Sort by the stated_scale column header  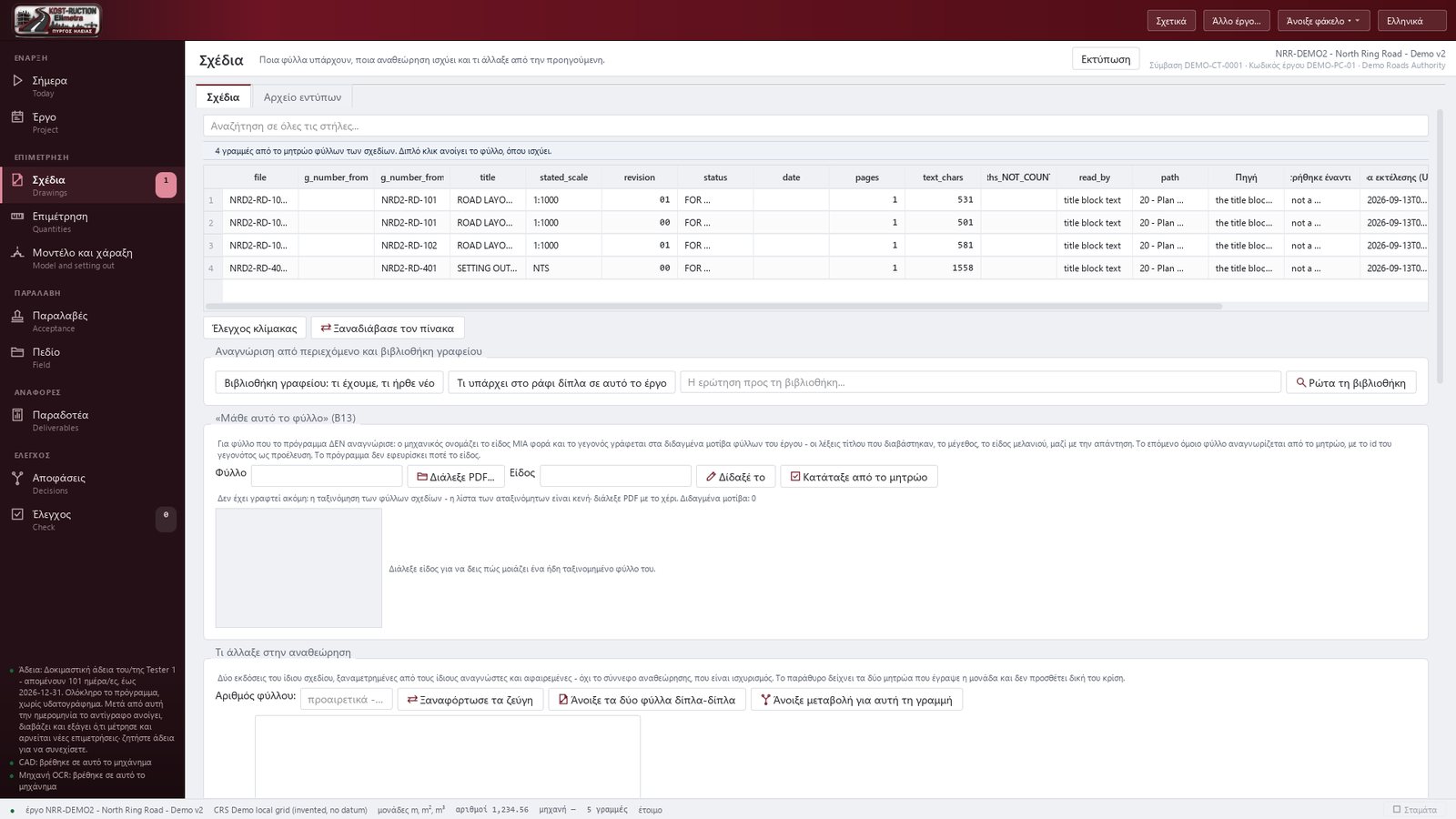[x=563, y=177]
